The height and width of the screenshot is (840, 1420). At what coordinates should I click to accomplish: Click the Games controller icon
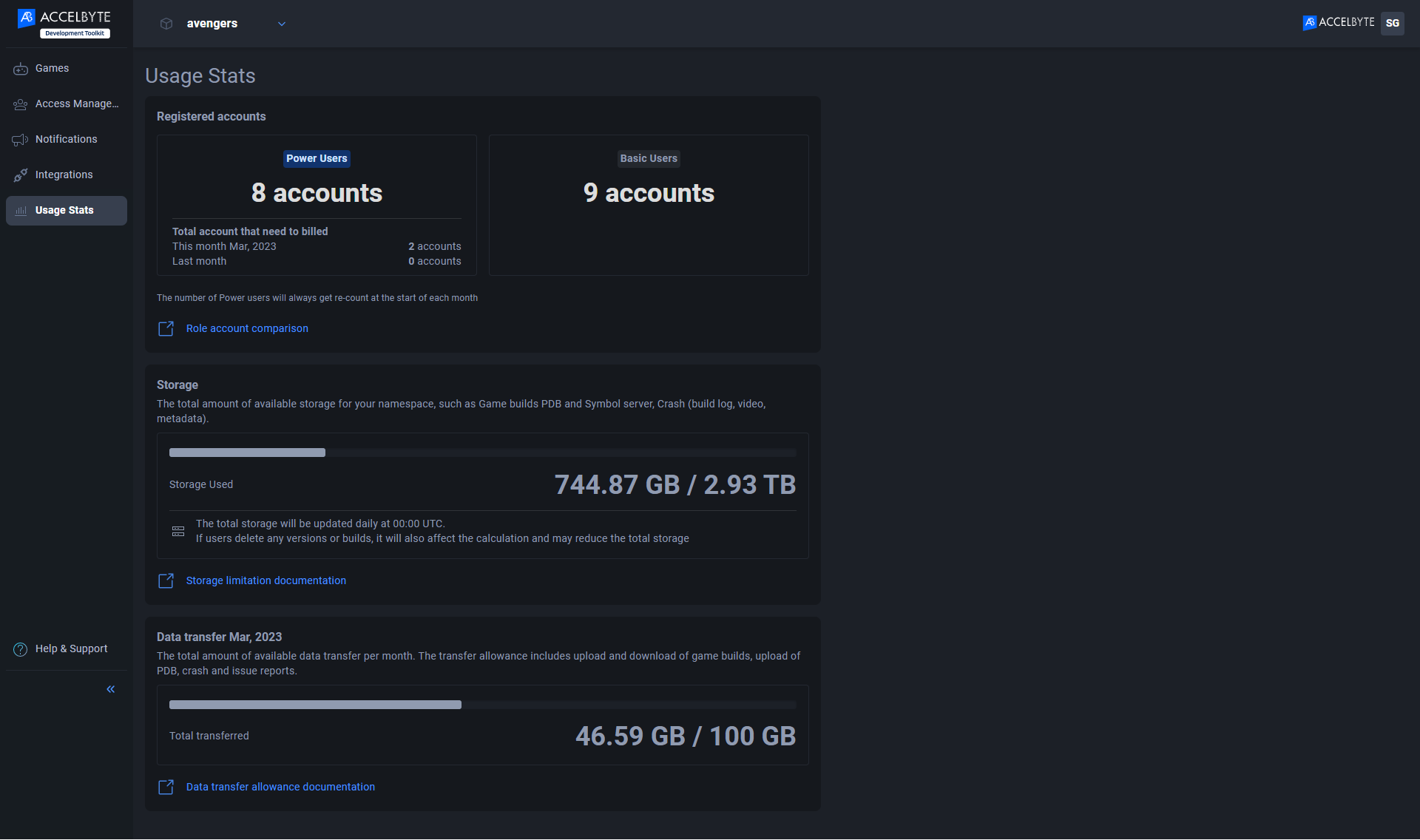21,69
